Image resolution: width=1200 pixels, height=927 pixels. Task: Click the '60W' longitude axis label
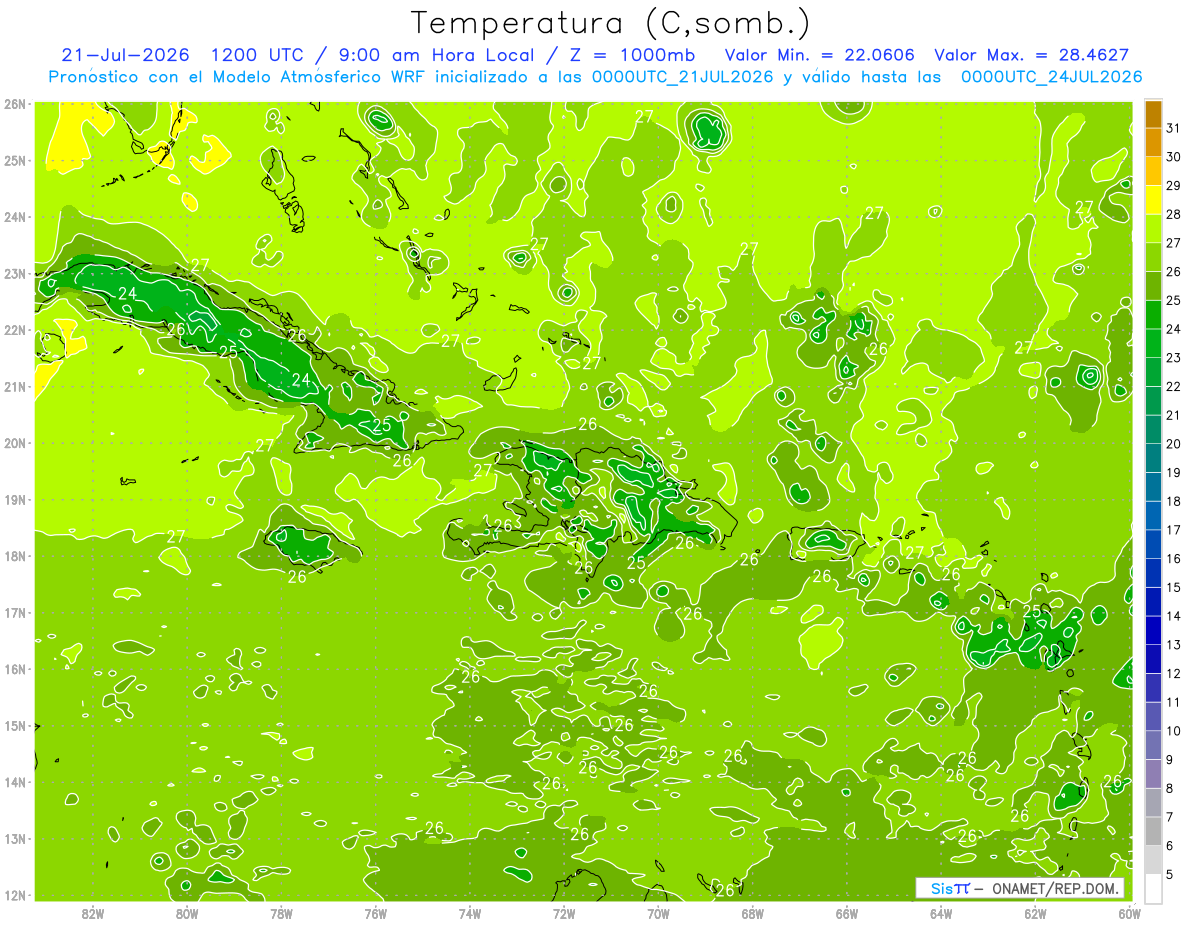pyautogui.click(x=1129, y=913)
